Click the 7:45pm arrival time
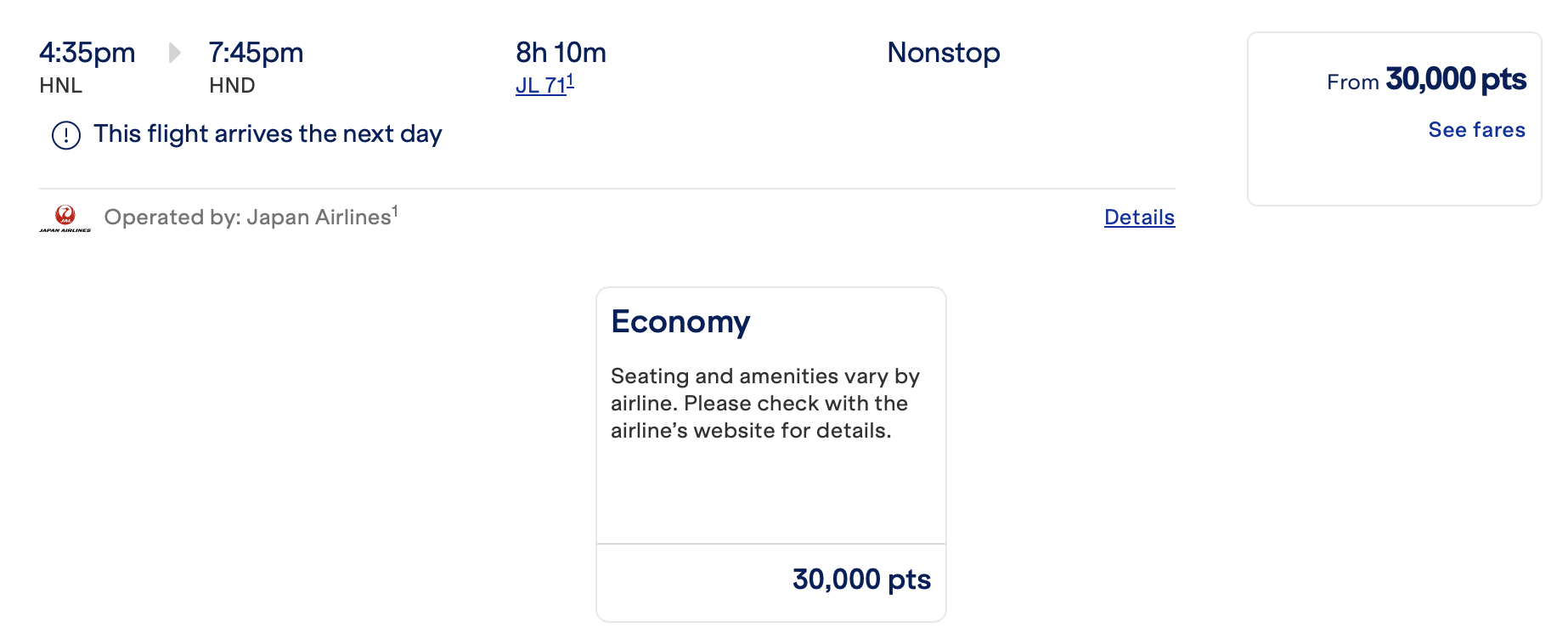1568x639 pixels. tap(256, 53)
